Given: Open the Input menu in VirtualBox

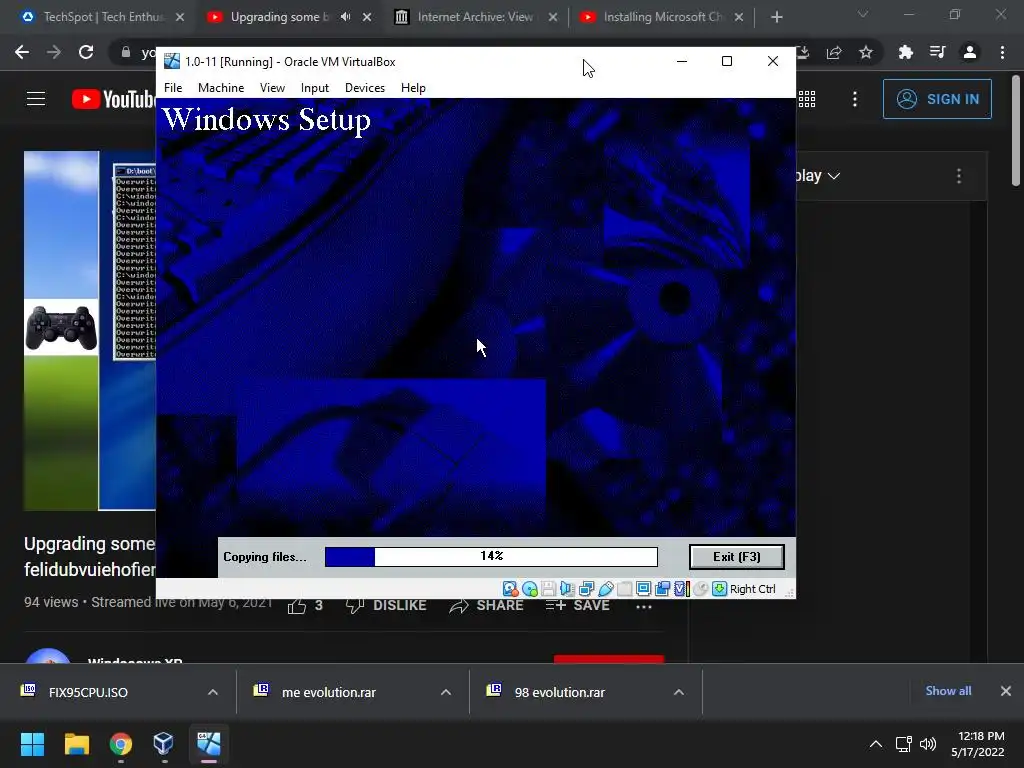Looking at the screenshot, I should (x=315, y=88).
